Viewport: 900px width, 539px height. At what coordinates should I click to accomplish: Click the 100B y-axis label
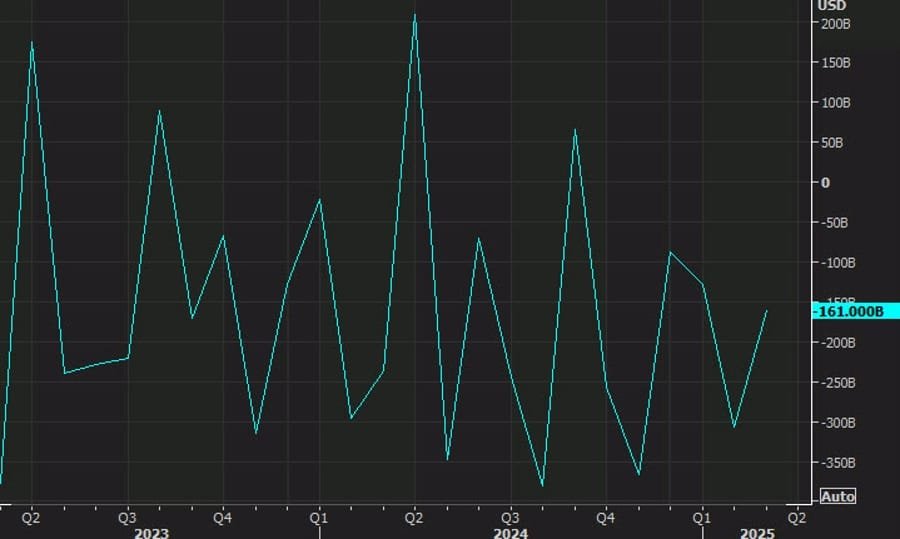(835, 103)
